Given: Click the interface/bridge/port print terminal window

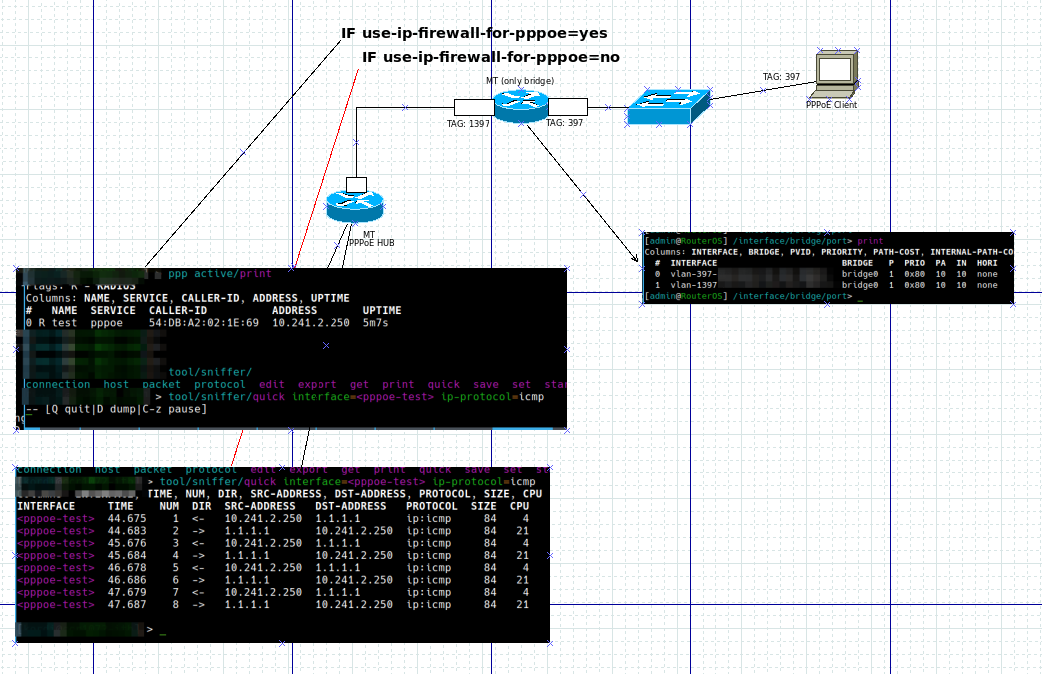Looking at the screenshot, I should [x=830, y=265].
